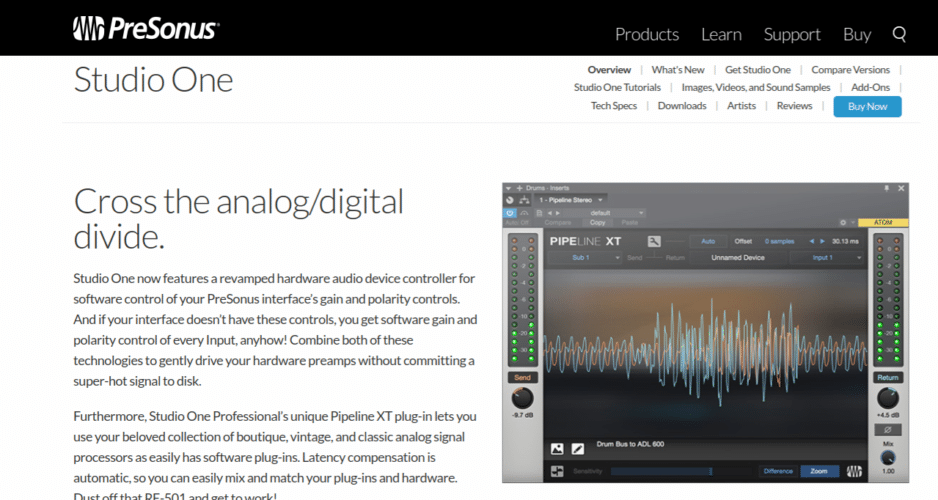This screenshot has width=938, height=500.
Task: Open the window menu arrow beside Drums - Inserts
Action: point(508,188)
